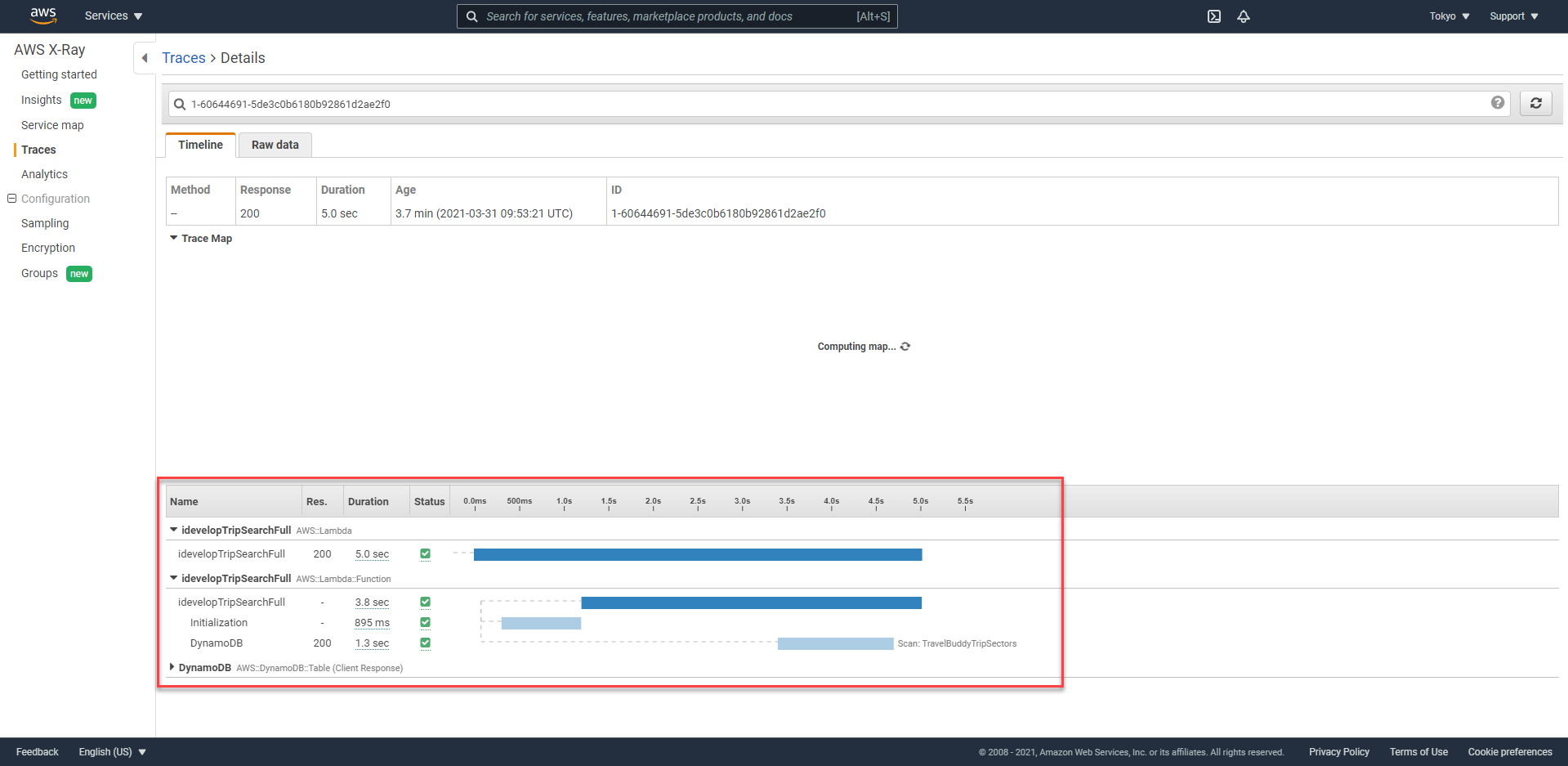The height and width of the screenshot is (766, 1568).
Task: Click the magnifier icon in the trace search
Action: (x=180, y=104)
